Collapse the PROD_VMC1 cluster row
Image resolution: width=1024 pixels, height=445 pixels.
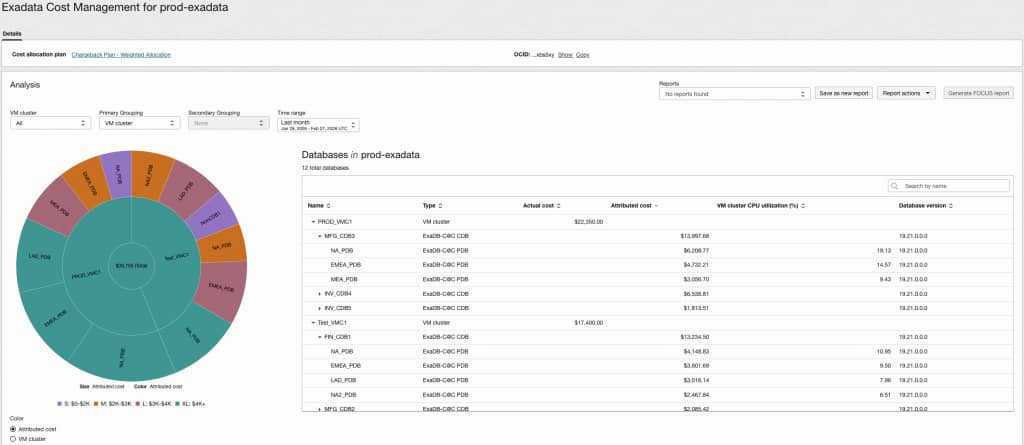point(313,222)
